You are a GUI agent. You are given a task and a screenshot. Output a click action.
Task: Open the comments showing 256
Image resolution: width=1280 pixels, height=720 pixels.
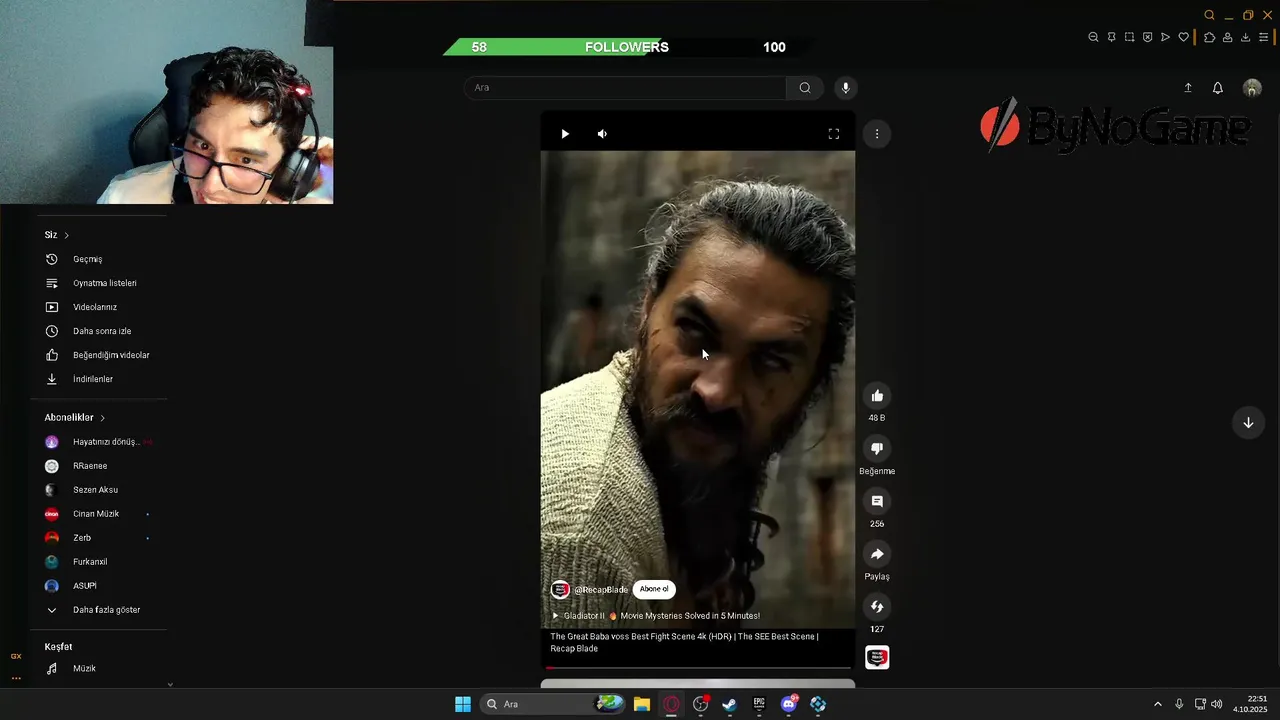tap(877, 501)
